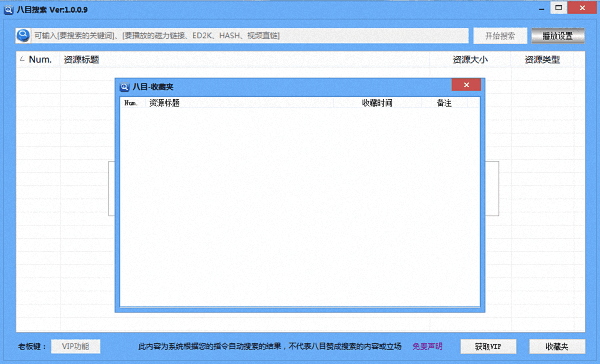Image resolution: width=600 pixels, height=364 pixels.
Task: Click the 开始搜索 button
Action: coord(500,36)
